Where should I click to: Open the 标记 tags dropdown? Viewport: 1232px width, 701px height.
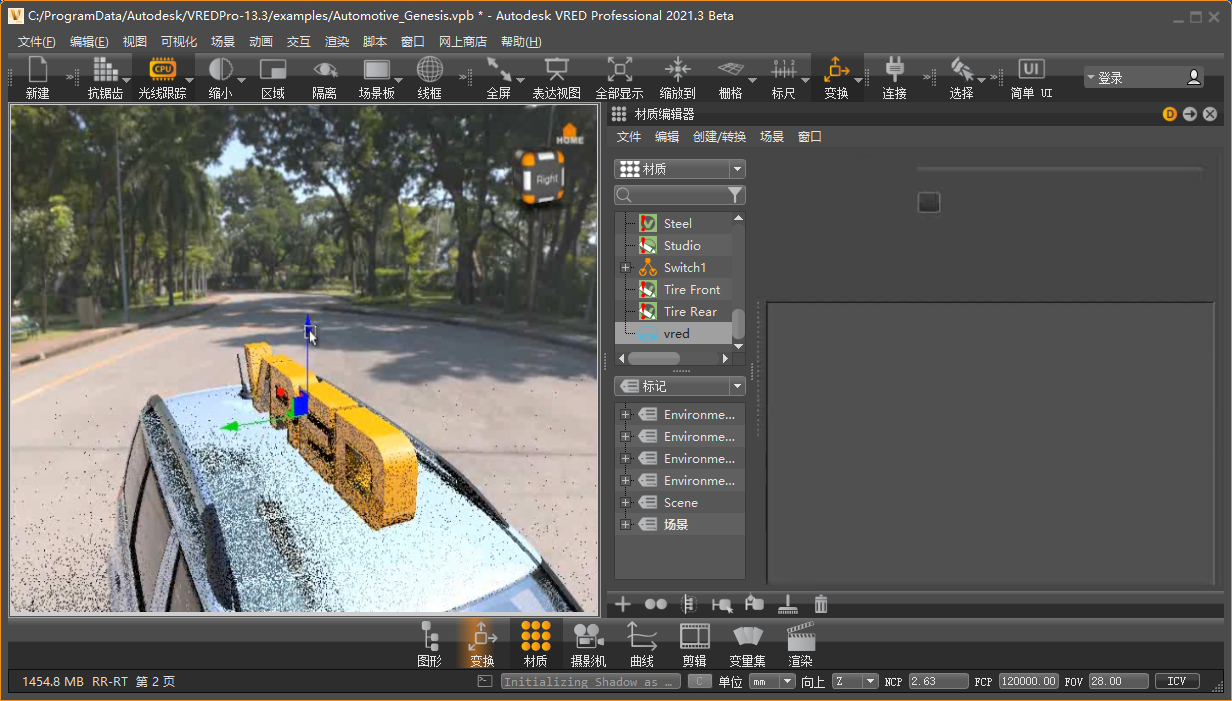click(x=680, y=386)
